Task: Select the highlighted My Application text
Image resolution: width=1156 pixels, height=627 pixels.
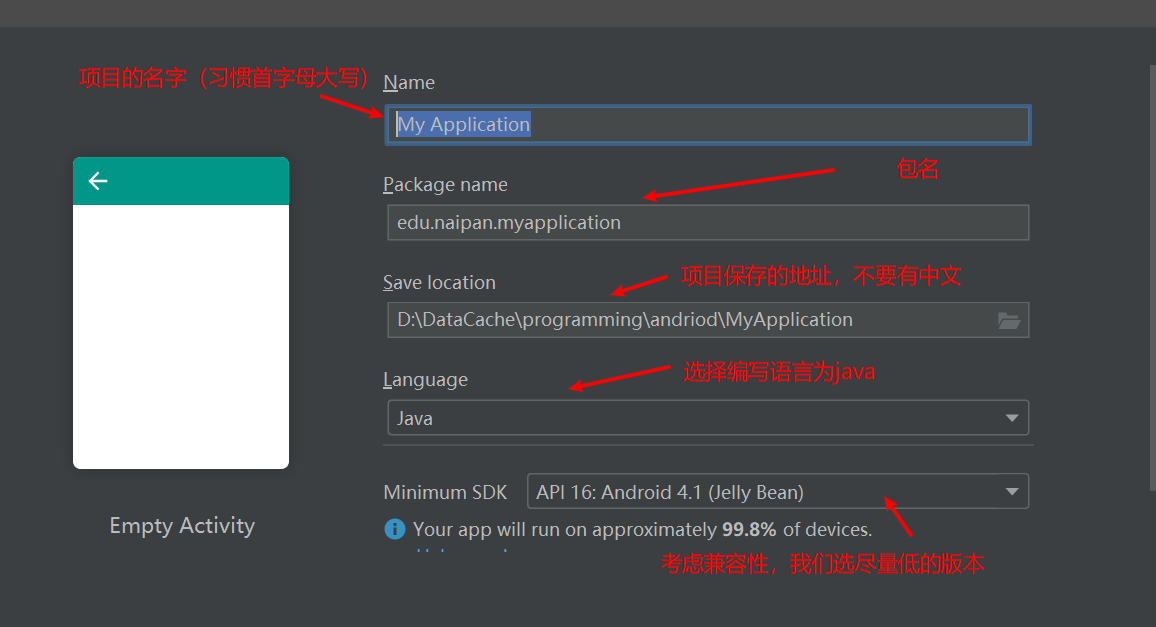Action: click(463, 124)
